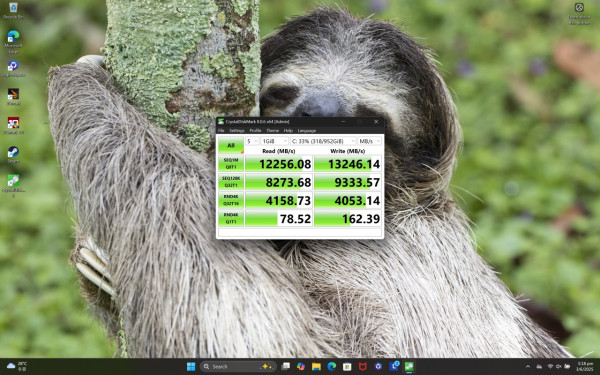Open the taskbar clock and date

tap(585, 367)
